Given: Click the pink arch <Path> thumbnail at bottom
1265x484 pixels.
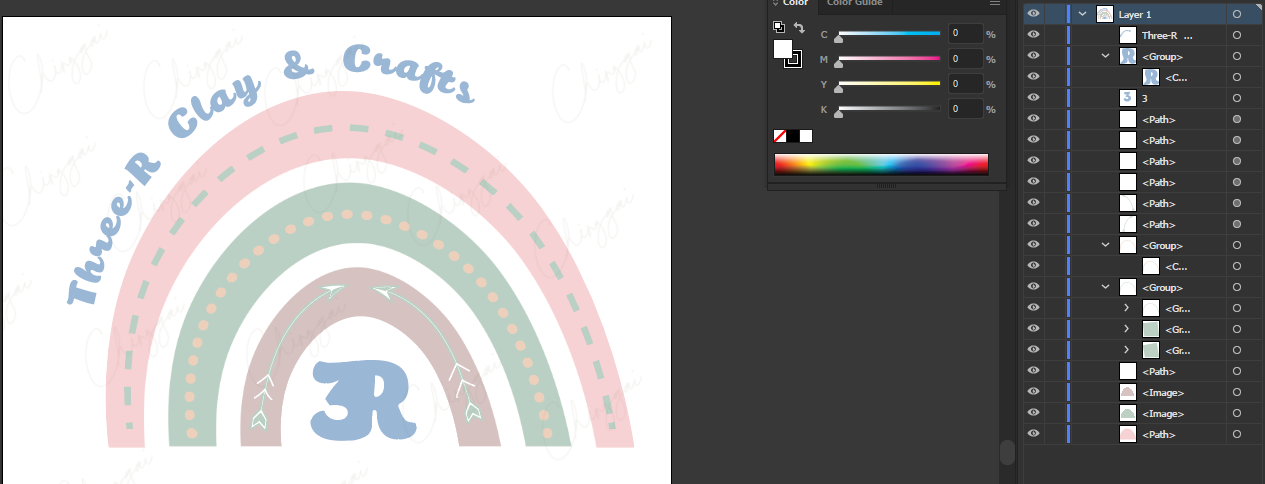Looking at the screenshot, I should (x=1127, y=434).
